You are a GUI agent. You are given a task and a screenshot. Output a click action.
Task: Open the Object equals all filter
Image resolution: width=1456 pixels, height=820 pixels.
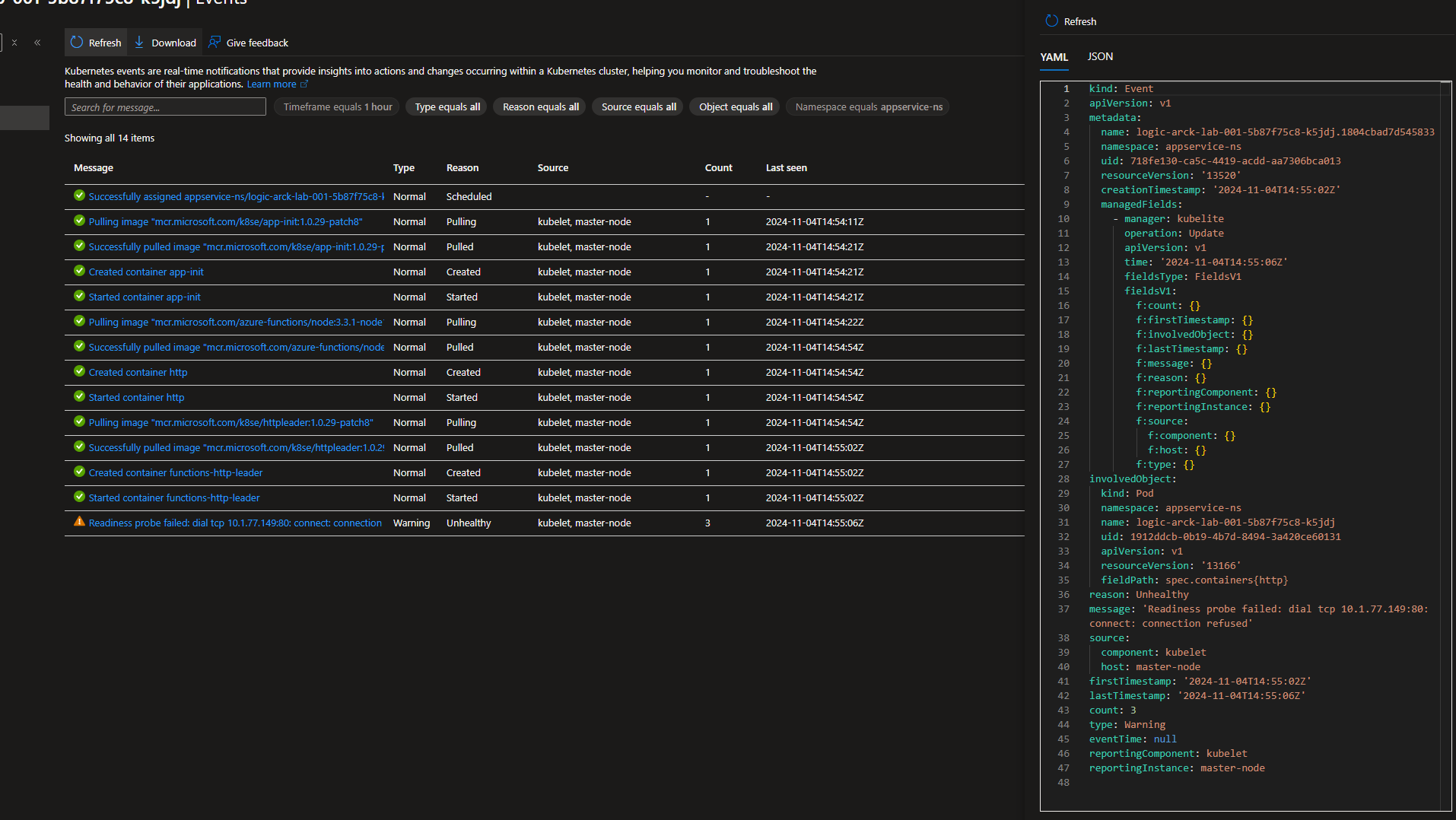(735, 107)
